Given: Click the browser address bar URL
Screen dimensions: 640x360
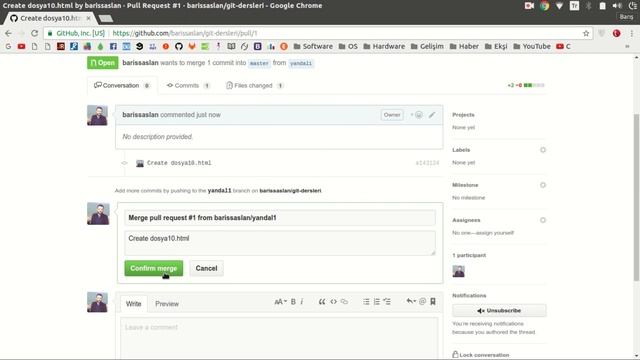Looking at the screenshot, I should (x=185, y=33).
